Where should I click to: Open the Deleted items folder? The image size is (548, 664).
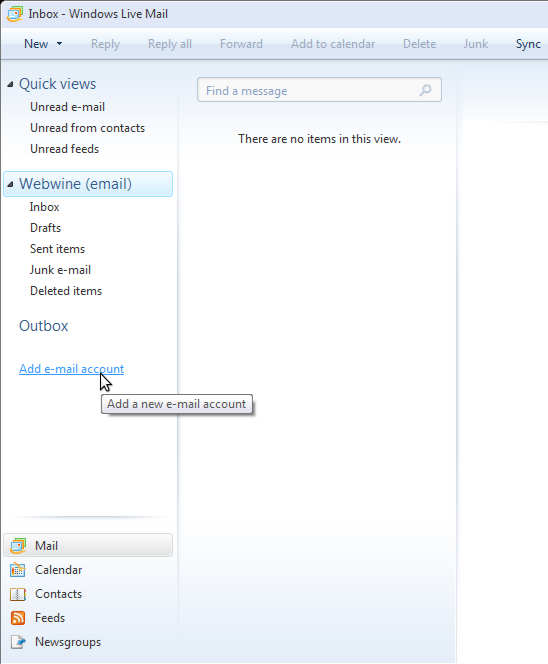click(66, 291)
